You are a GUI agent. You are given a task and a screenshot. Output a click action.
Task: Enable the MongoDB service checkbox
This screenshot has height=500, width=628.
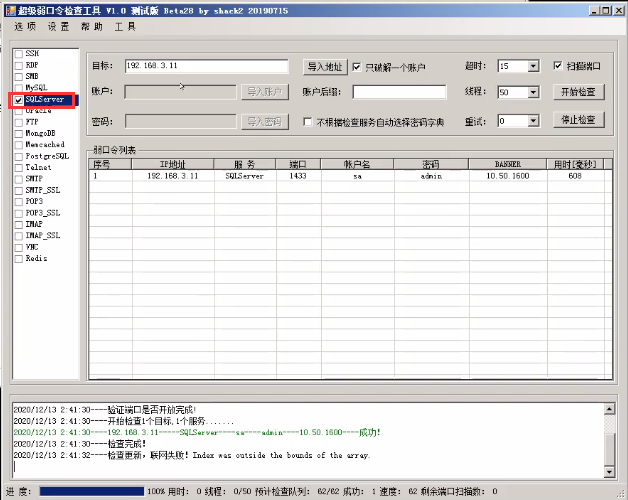click(x=19, y=133)
